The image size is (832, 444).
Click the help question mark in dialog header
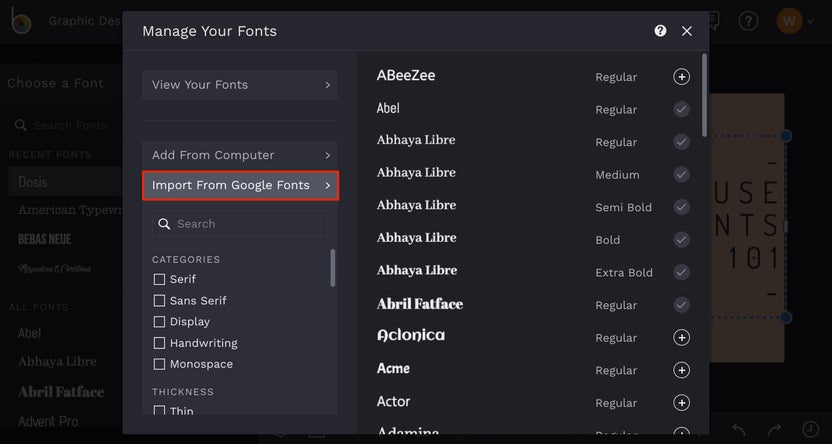660,31
